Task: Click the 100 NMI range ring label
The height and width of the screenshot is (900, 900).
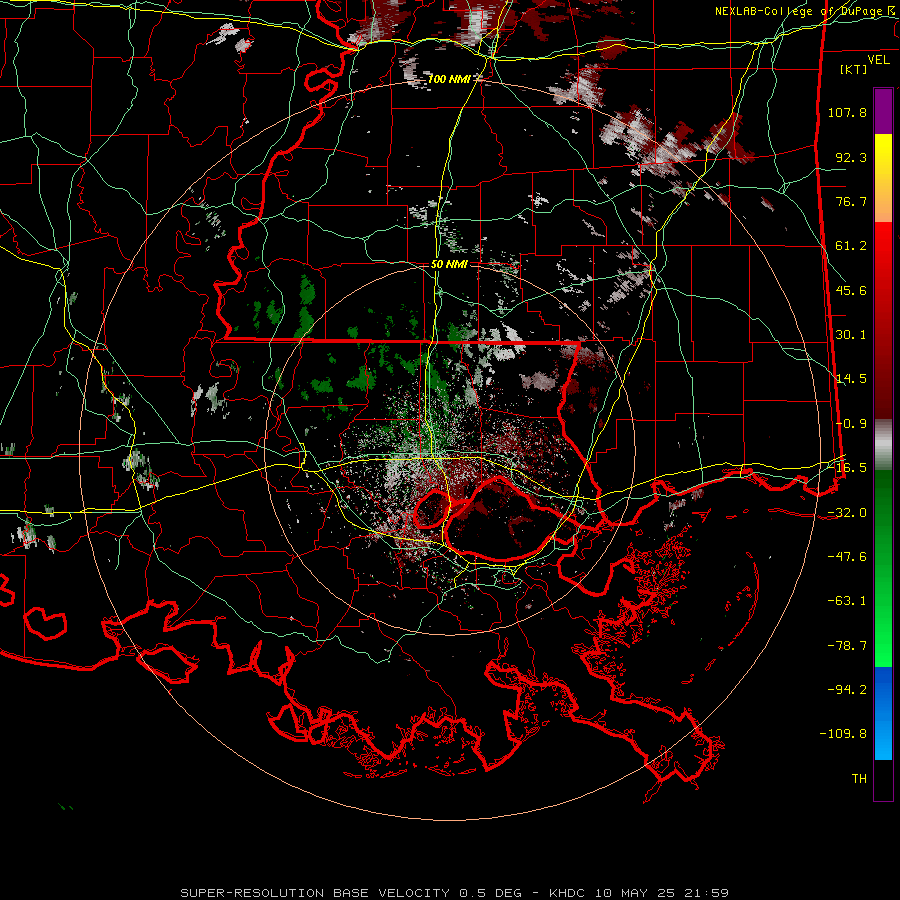Action: click(x=448, y=79)
